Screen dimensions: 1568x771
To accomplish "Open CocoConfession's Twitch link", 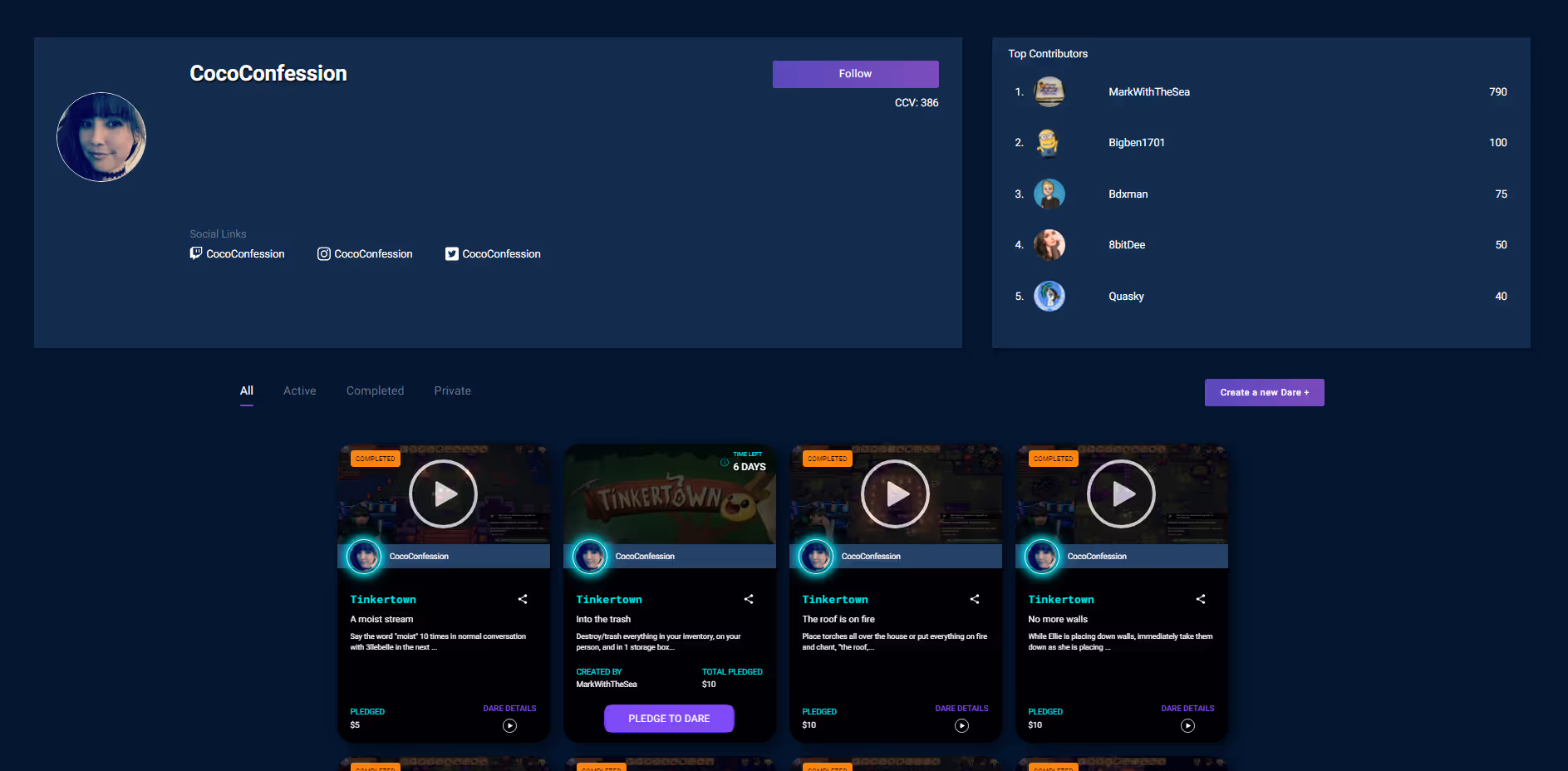I will coord(238,253).
